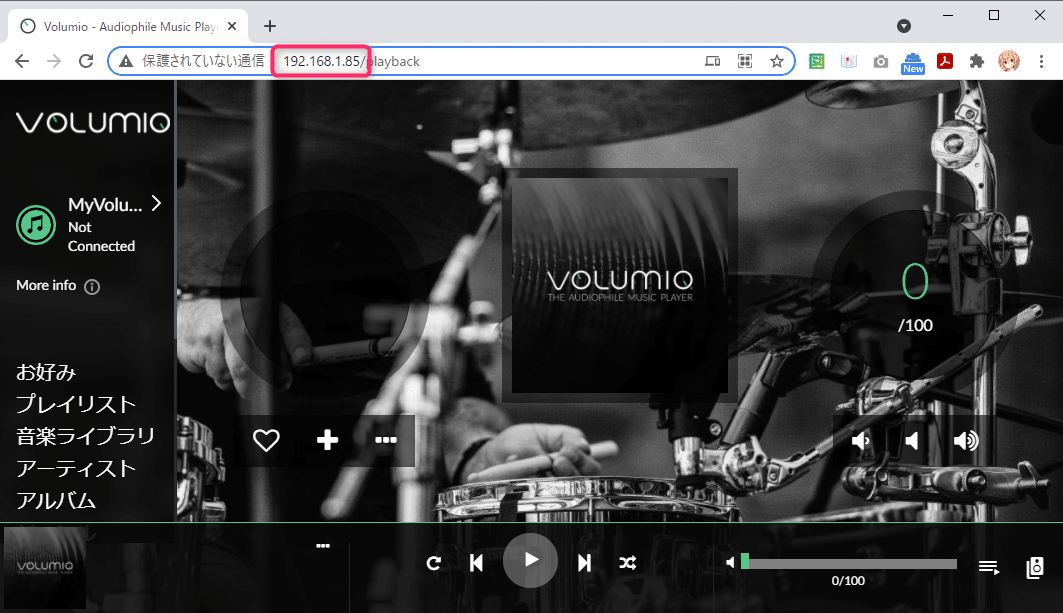Open アーティスト in the sidebar
Screen dimensions: 1063x613
(x=76, y=468)
